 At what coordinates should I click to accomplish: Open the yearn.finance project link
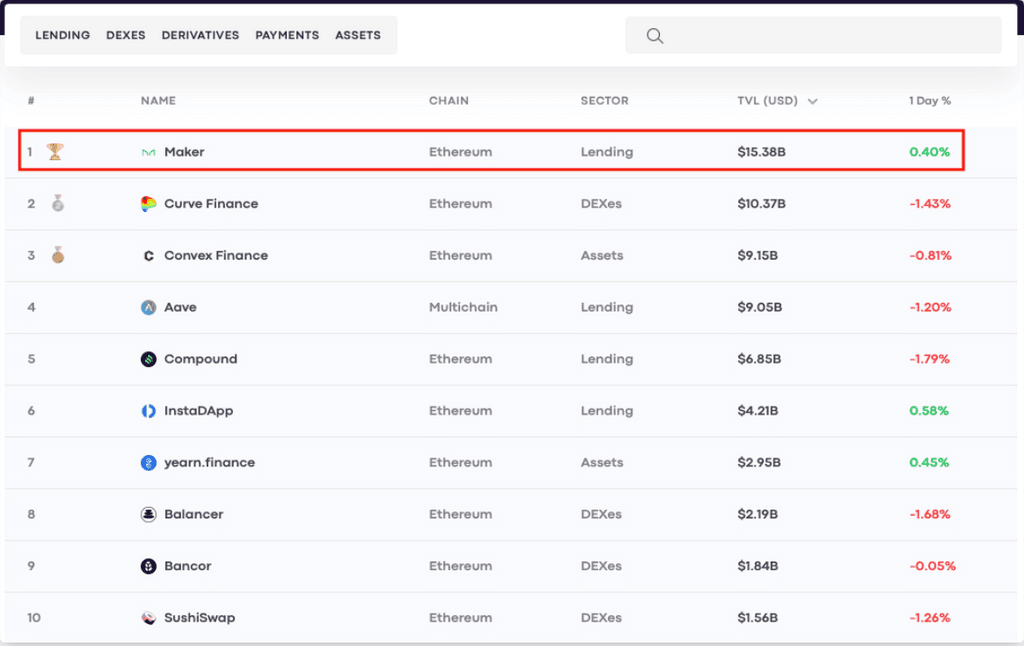pos(210,462)
